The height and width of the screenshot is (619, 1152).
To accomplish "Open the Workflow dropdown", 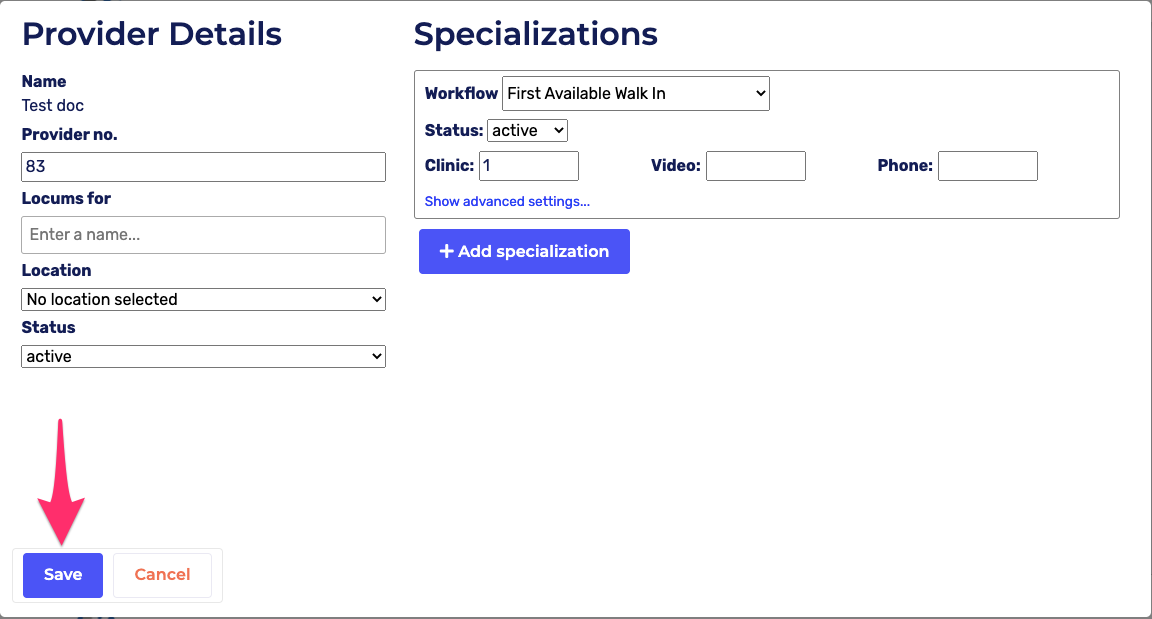I will point(635,93).
